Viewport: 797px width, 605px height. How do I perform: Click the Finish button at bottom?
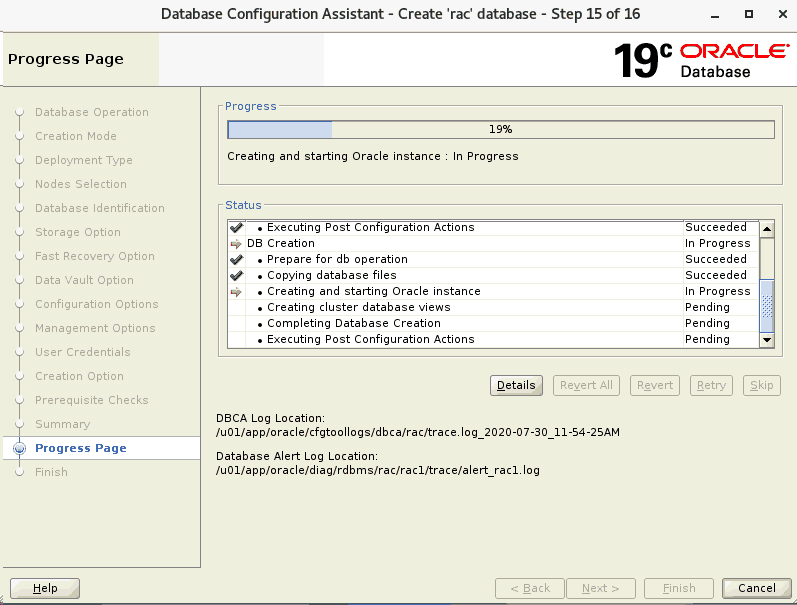pos(679,588)
